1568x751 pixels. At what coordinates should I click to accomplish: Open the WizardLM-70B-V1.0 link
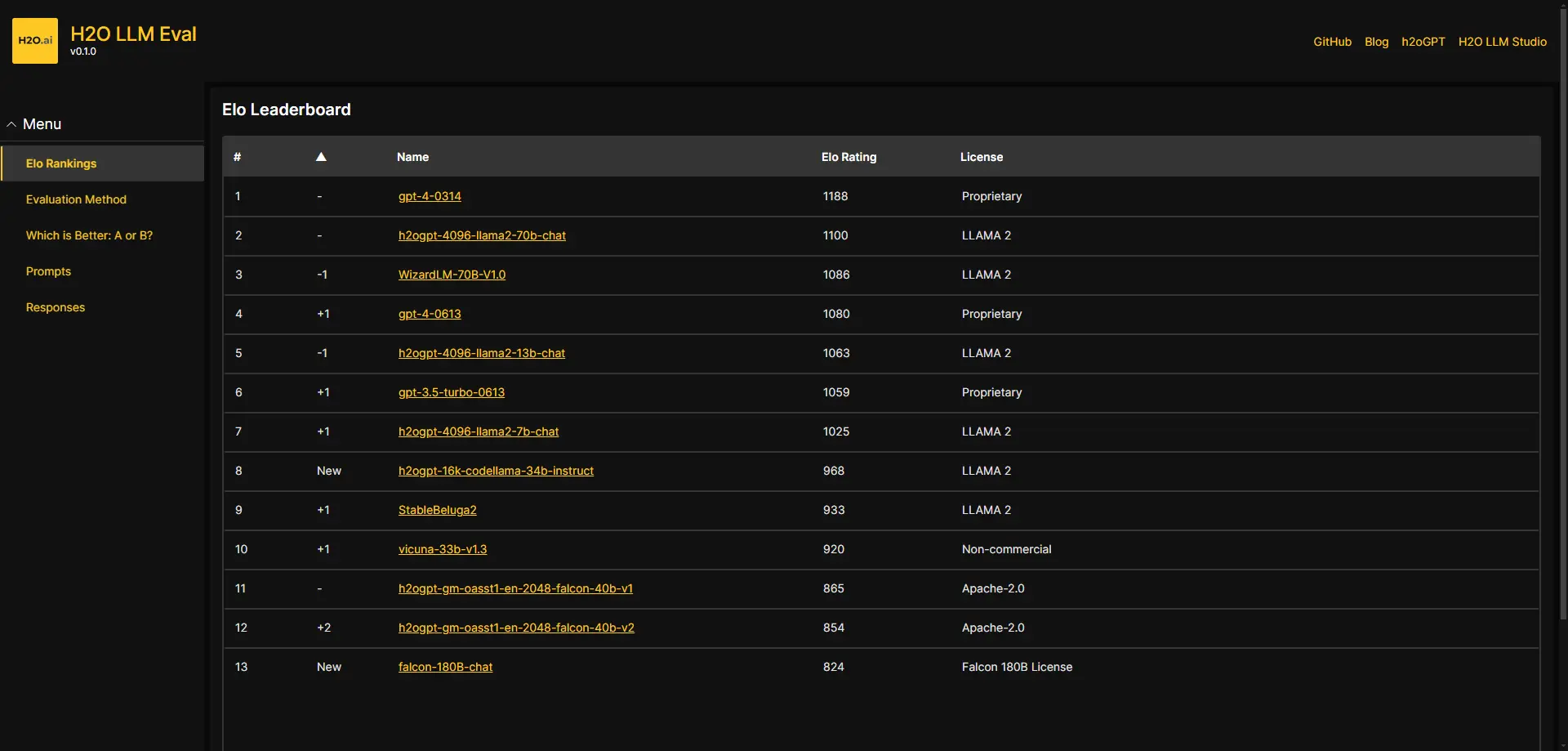click(452, 275)
